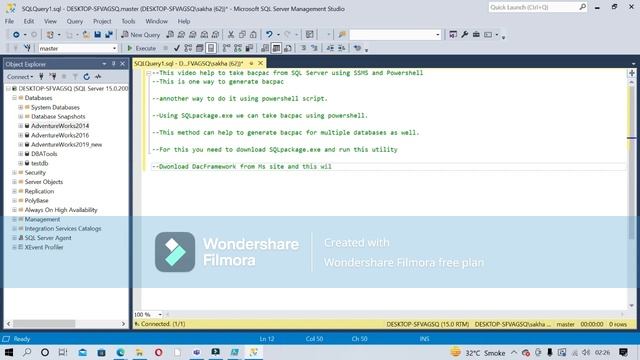Open the 100 % zoom dropdown
Image resolution: width=640 pixels, height=360 pixels.
160,314
